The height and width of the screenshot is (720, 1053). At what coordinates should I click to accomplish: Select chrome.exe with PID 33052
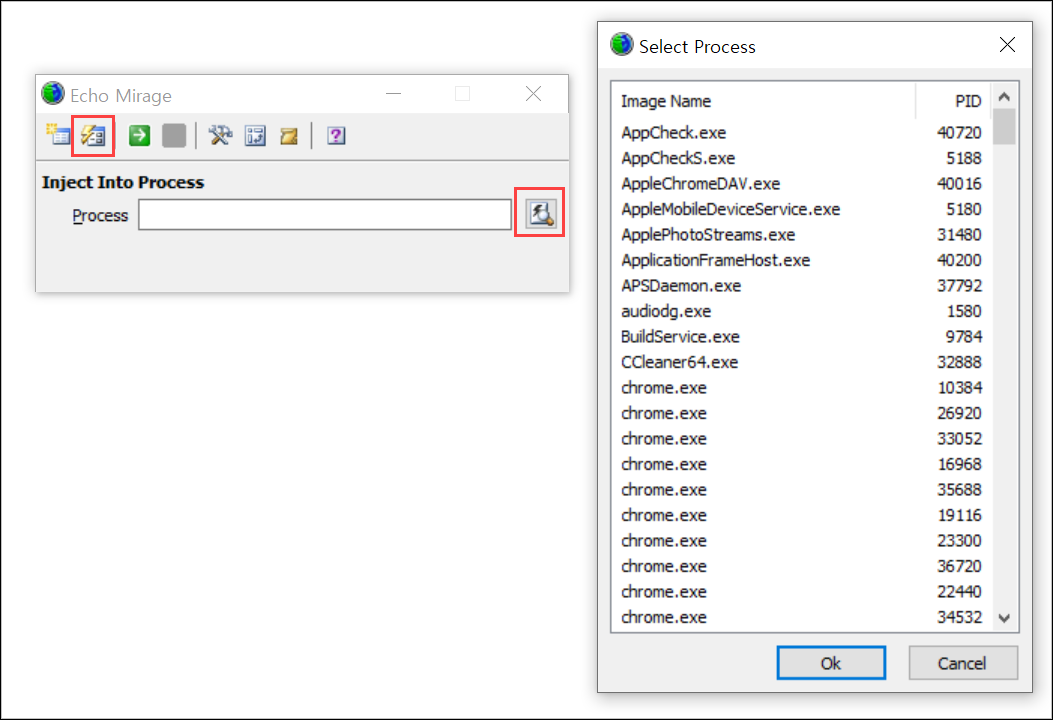tap(801, 439)
